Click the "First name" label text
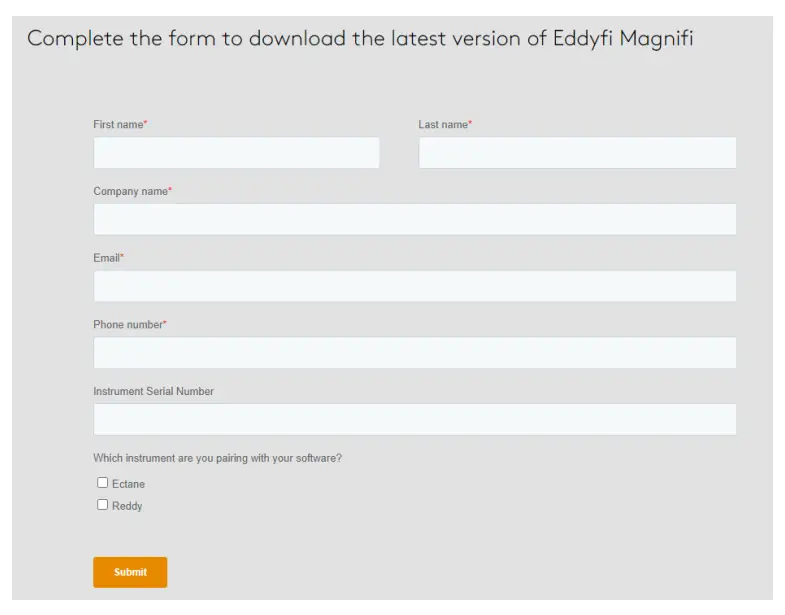 (118, 125)
